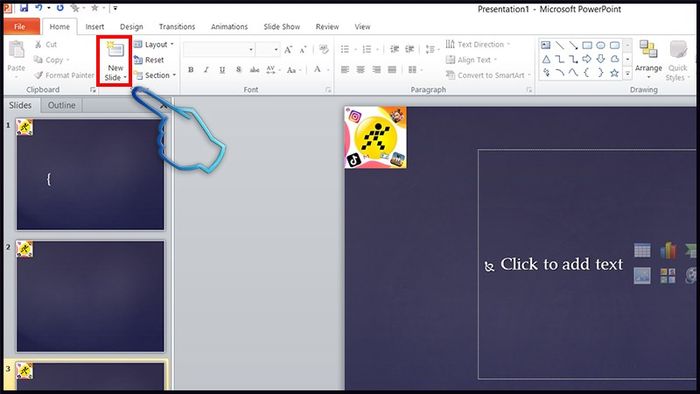Open the Insert ribbon tab

point(95,27)
